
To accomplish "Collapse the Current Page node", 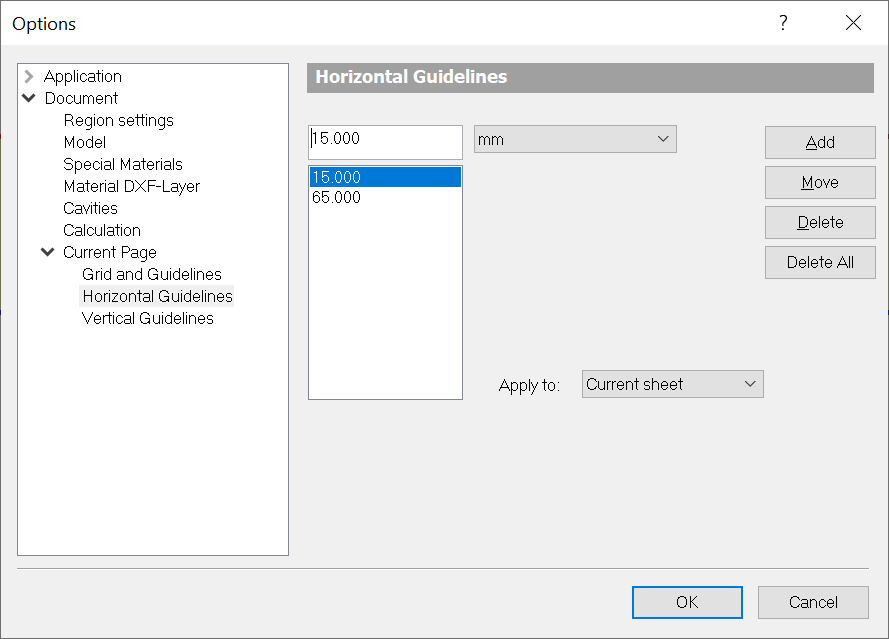I will 48,252.
